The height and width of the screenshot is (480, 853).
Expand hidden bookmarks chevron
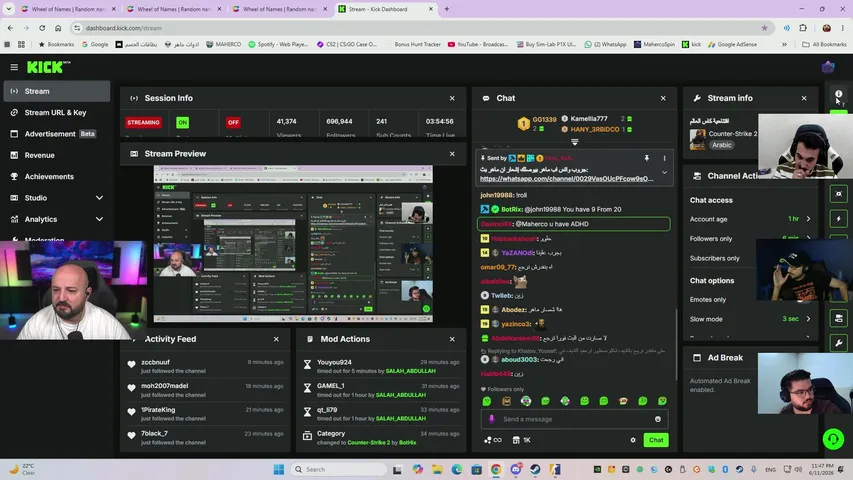click(784, 45)
